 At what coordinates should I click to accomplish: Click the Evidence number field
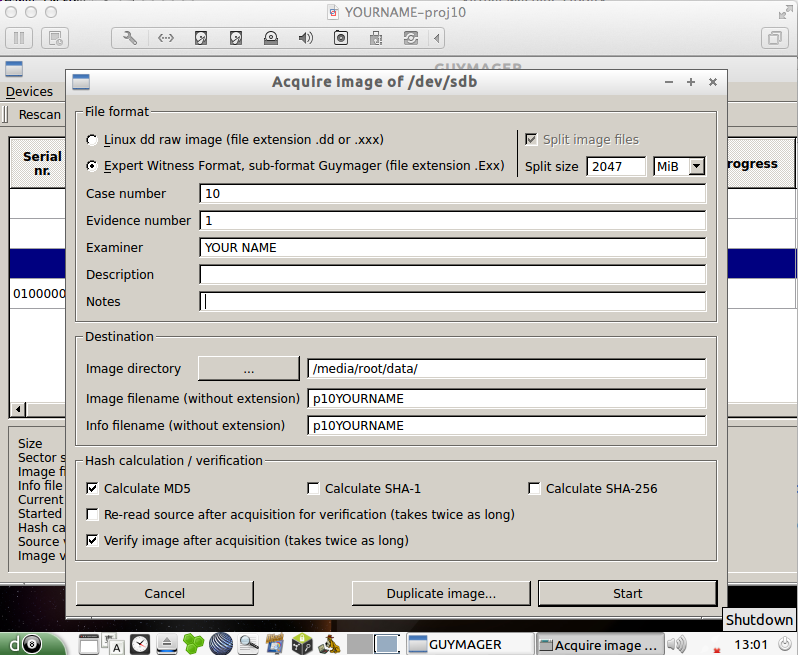(452, 221)
